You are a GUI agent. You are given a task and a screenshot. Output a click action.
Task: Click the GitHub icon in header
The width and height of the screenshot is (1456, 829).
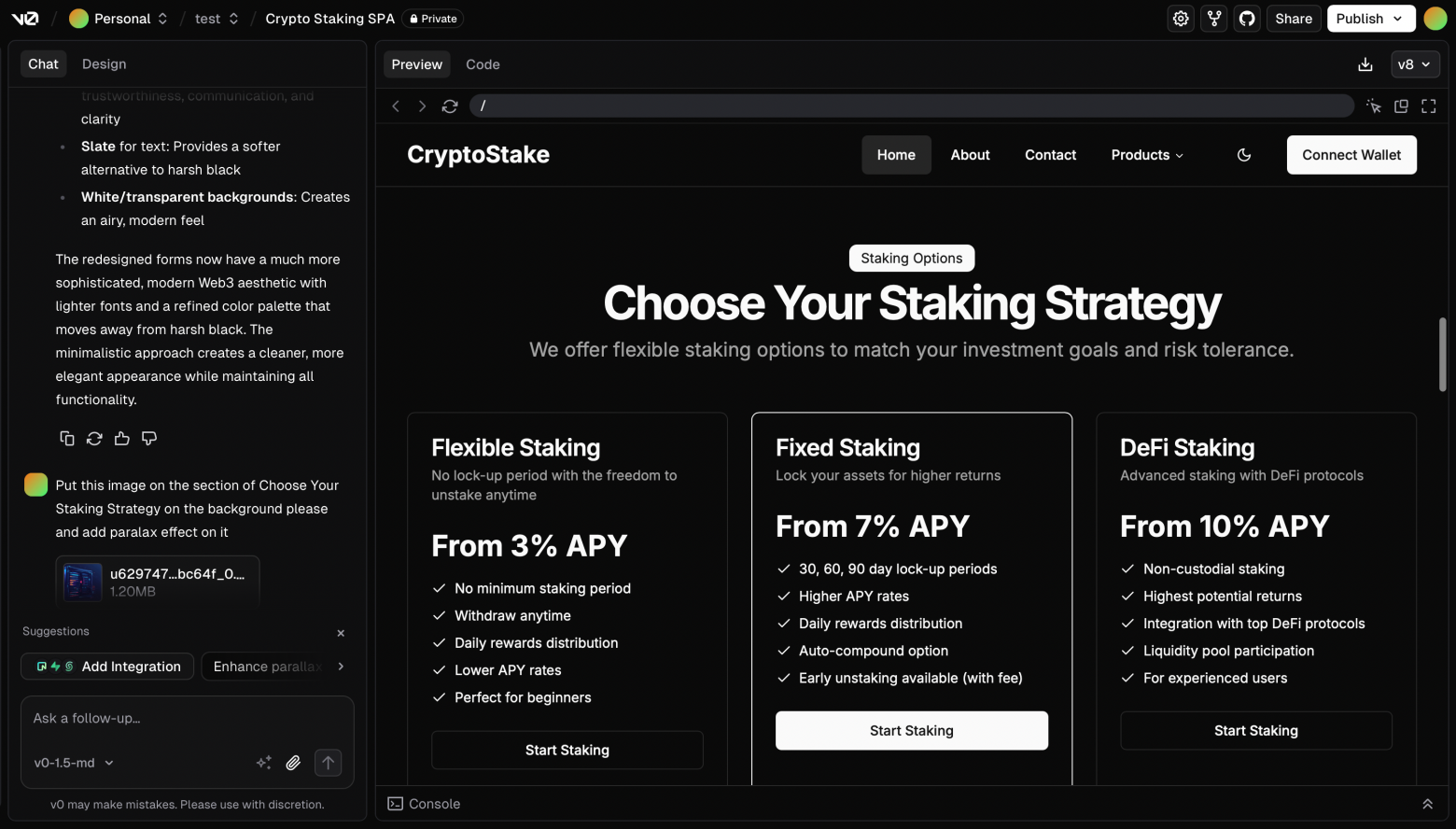tap(1247, 19)
